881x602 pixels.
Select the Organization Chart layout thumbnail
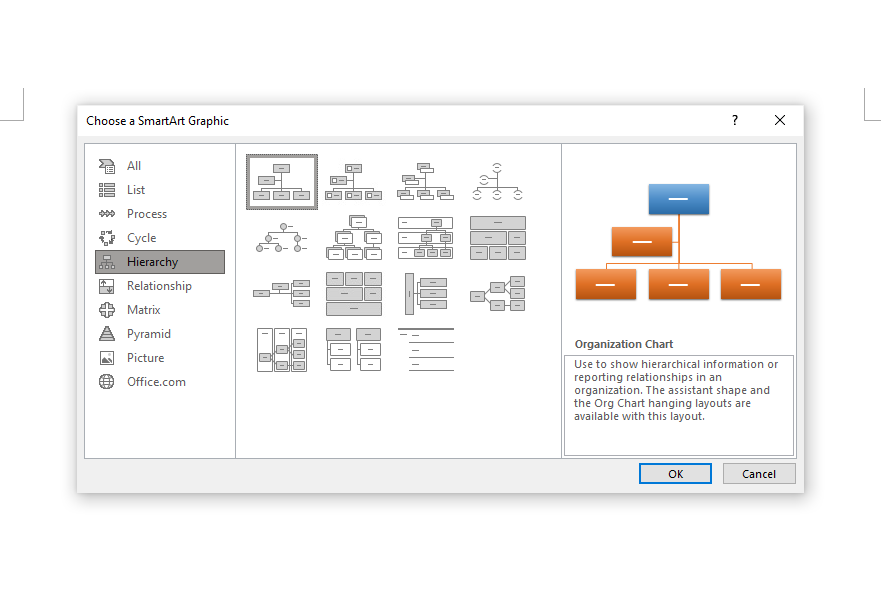coord(282,182)
